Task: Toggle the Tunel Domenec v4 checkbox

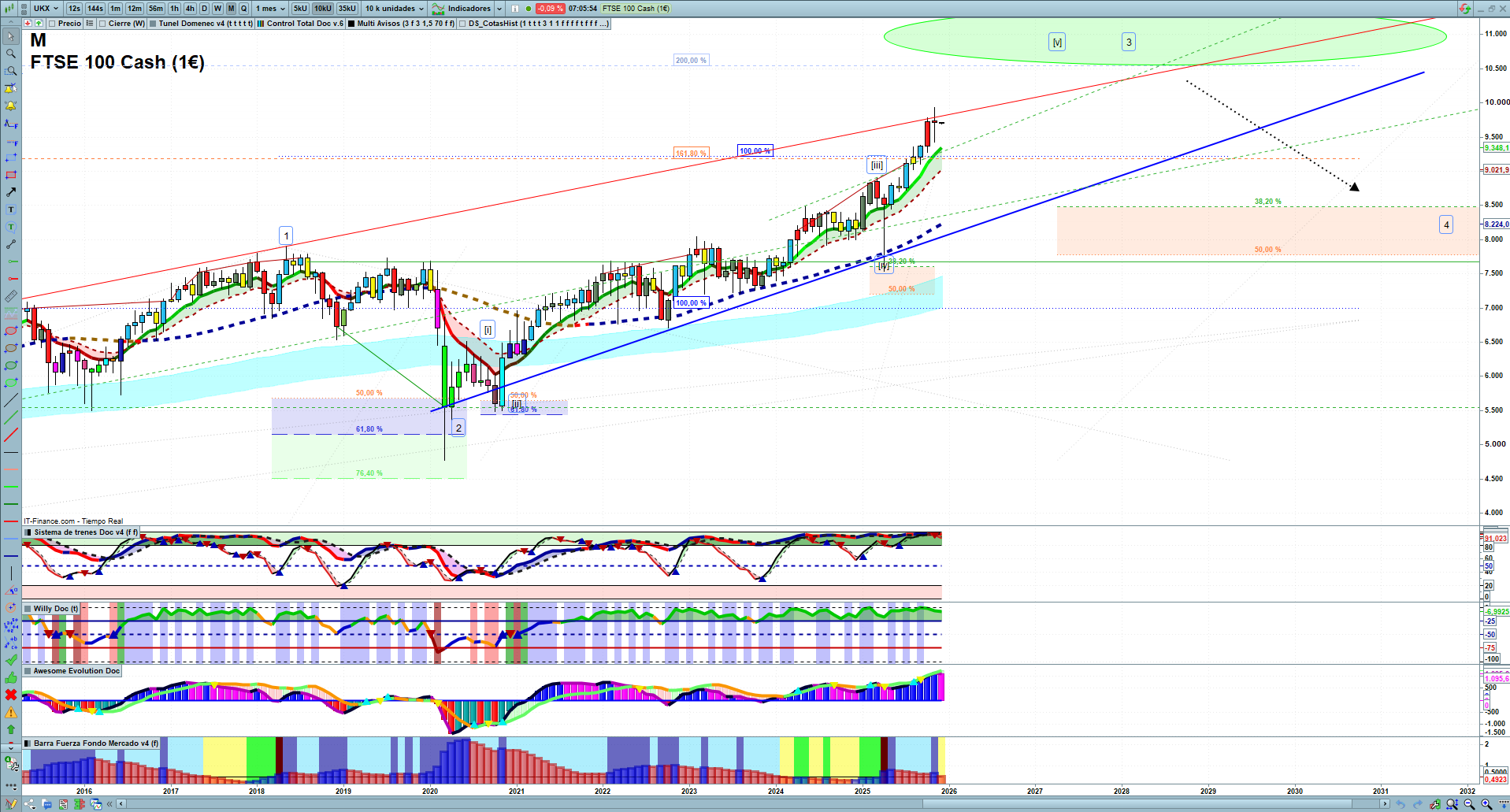Action: tap(153, 24)
